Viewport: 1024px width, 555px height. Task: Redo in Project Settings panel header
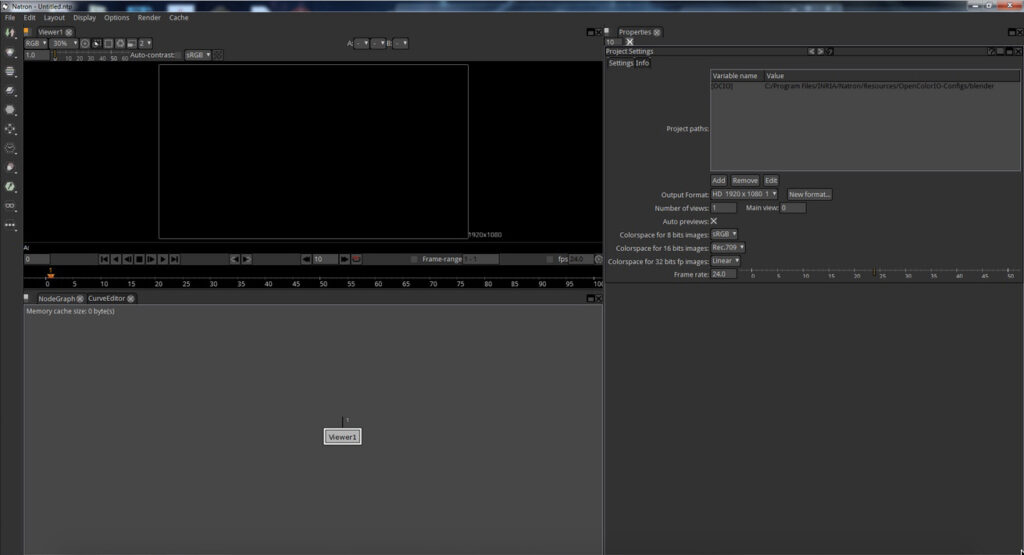[x=820, y=52]
